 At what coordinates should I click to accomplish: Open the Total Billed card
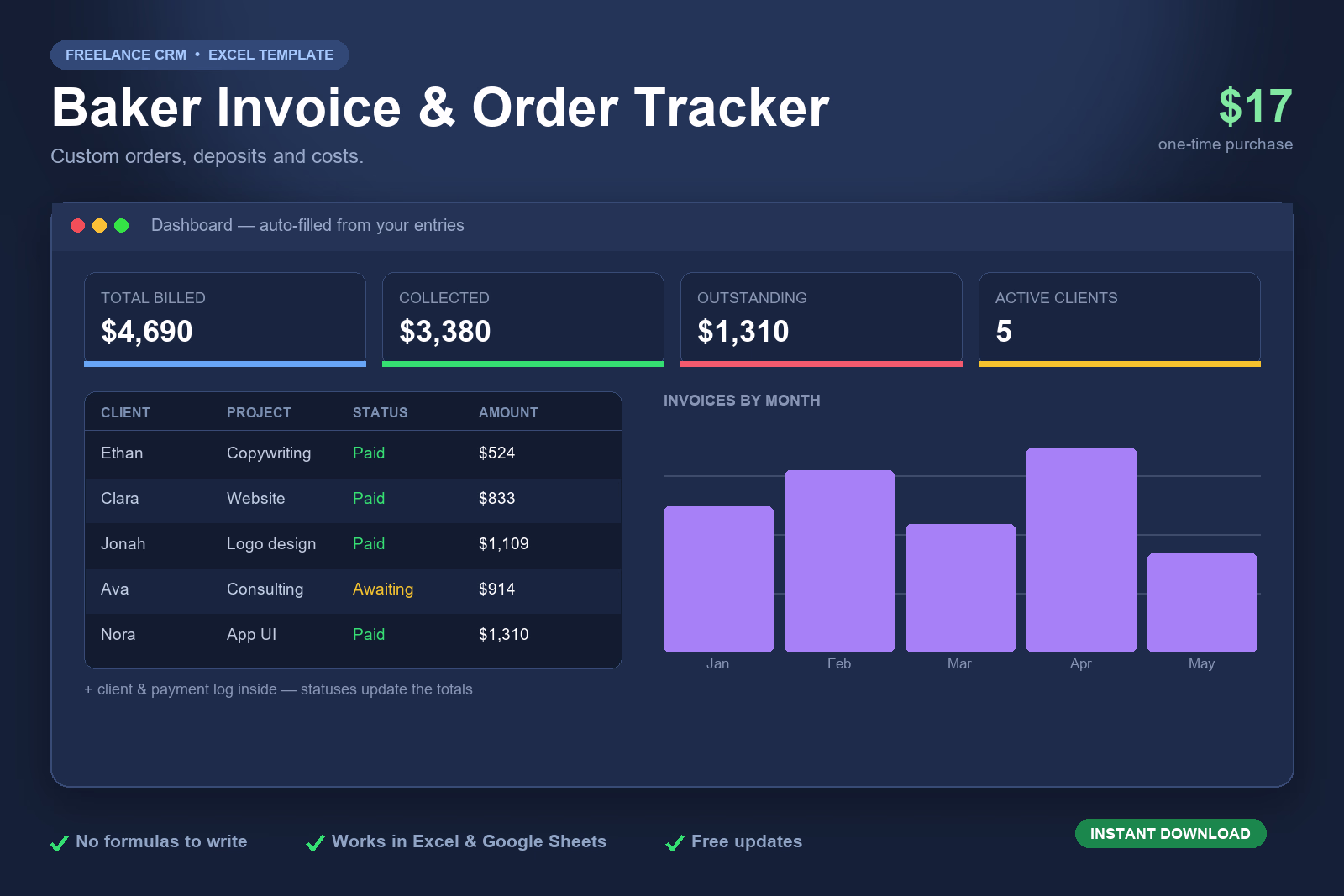tap(225, 319)
